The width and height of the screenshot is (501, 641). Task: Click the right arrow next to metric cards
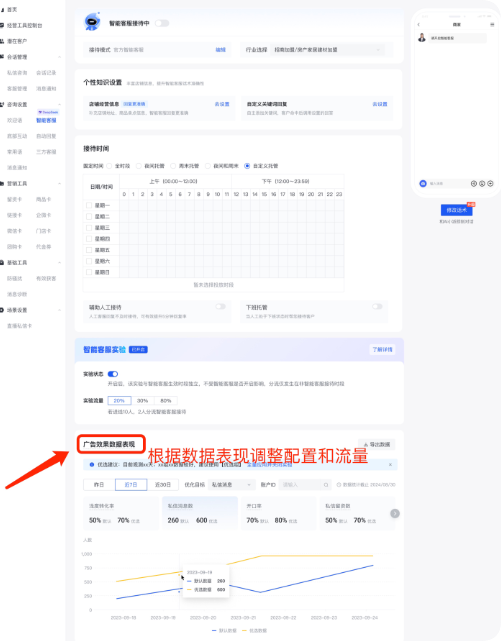395,513
